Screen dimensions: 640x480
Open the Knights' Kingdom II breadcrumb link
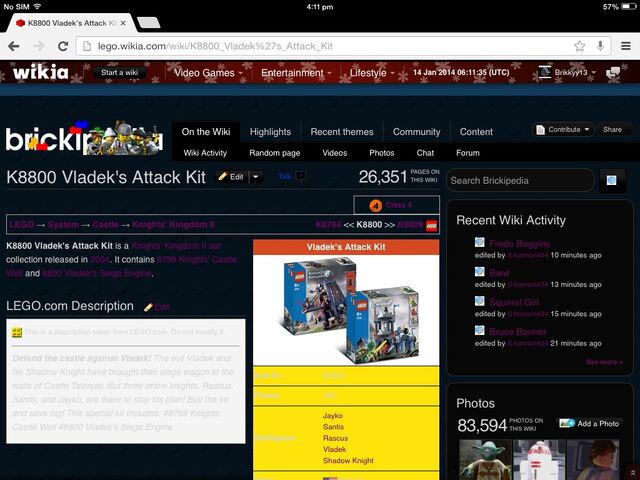click(173, 224)
